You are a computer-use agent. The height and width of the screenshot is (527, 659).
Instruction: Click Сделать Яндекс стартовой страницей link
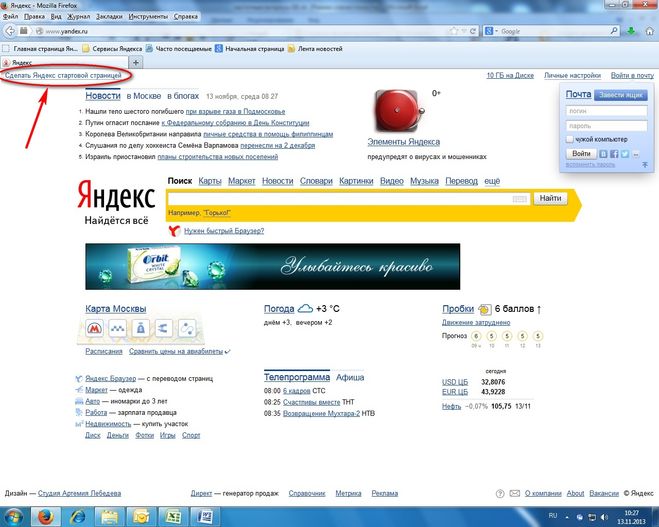(63, 76)
